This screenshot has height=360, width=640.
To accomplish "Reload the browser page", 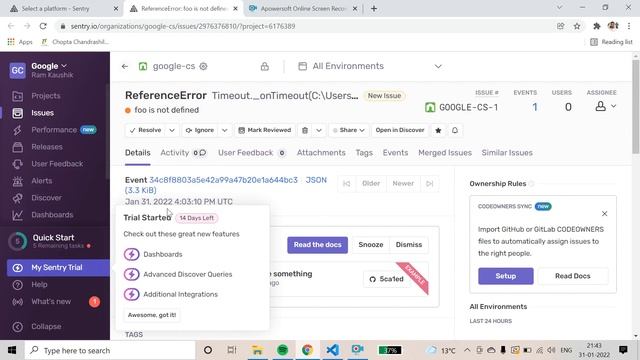I will 43,26.
